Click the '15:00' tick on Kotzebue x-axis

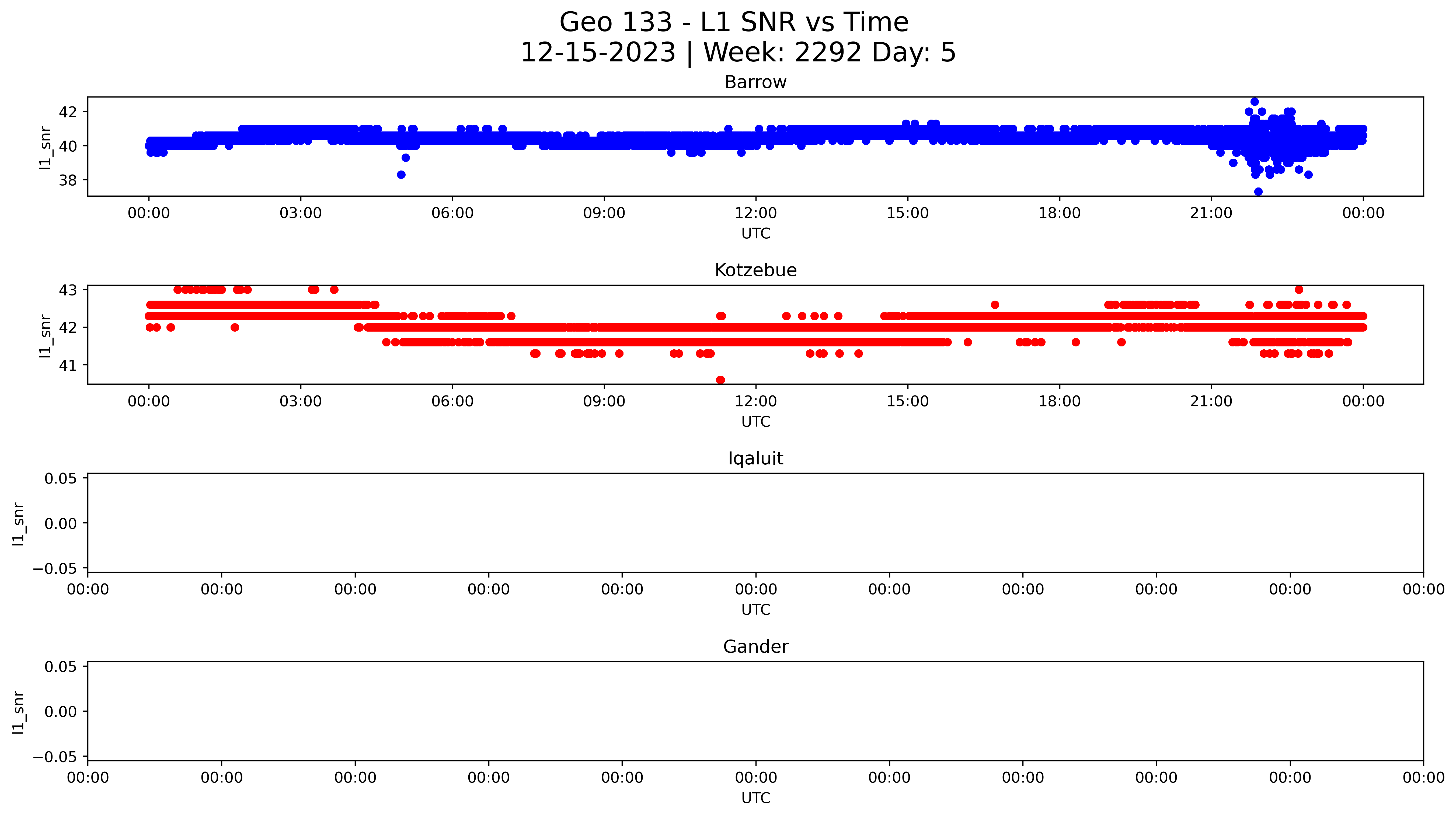pos(908,401)
